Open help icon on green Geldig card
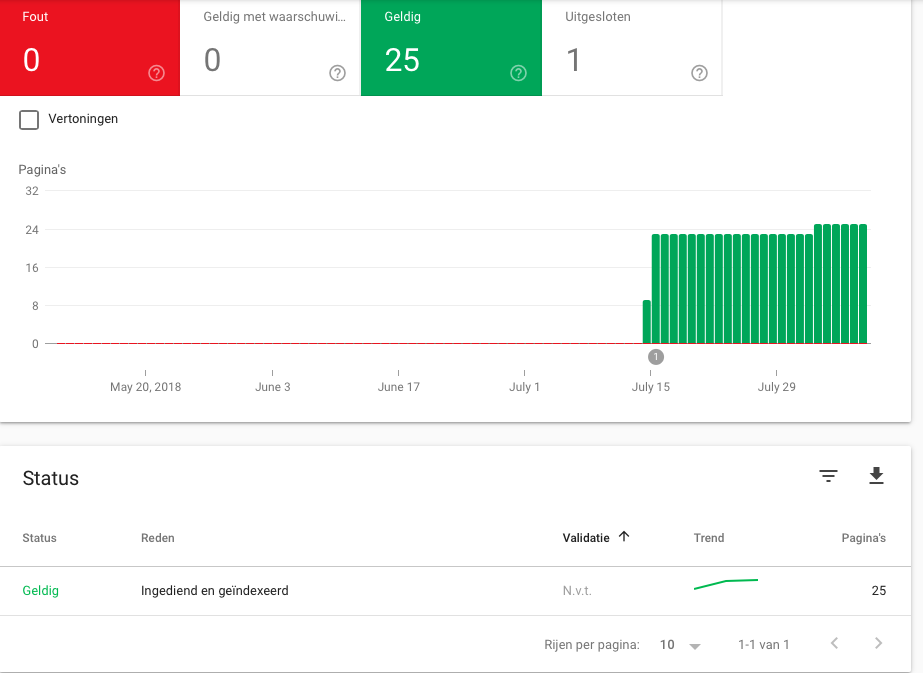Screen dimensions: 923x673 (518, 73)
